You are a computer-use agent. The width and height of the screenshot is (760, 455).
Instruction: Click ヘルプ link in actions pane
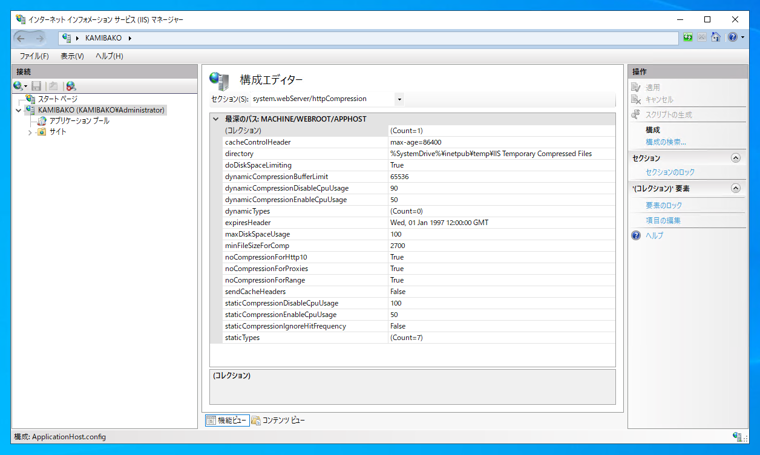pyautogui.click(x=654, y=235)
